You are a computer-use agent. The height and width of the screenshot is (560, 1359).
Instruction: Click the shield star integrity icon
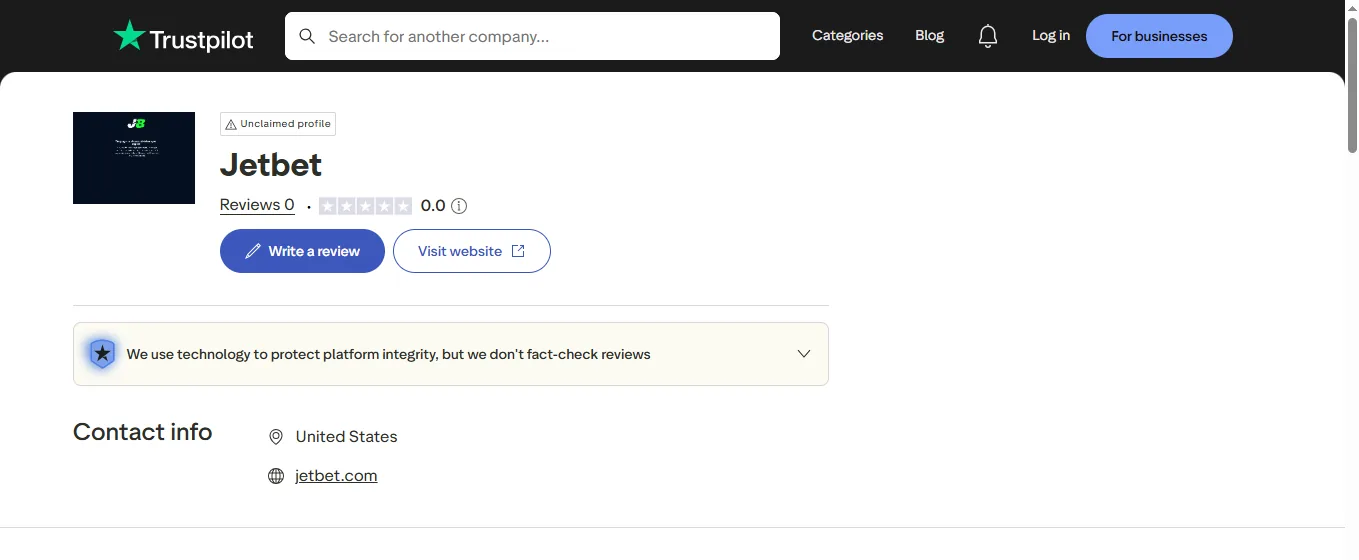coord(102,354)
